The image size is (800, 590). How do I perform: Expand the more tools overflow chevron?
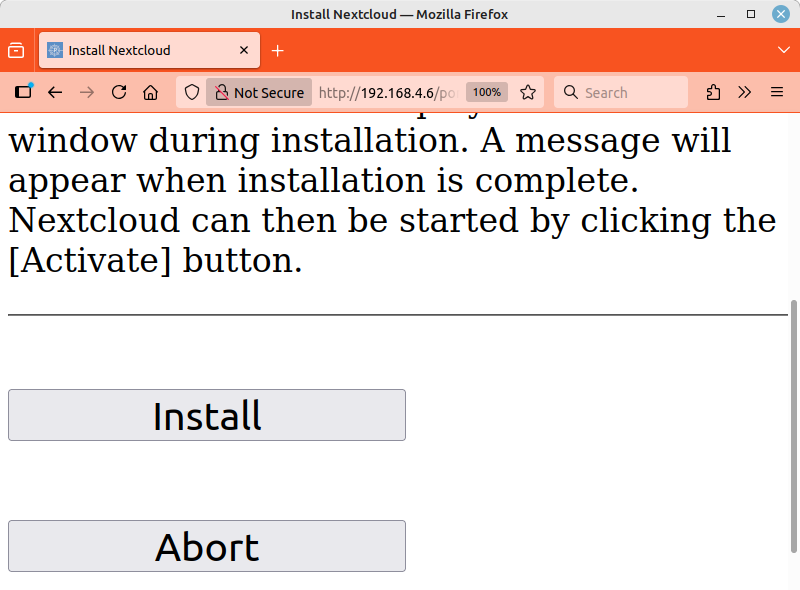(745, 92)
